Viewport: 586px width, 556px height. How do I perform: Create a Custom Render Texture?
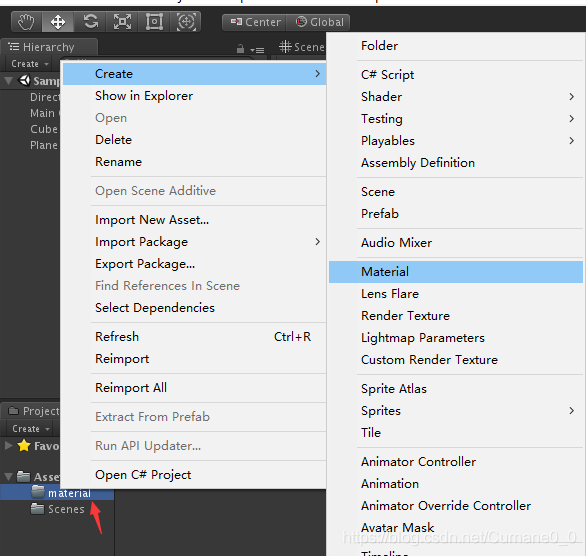coord(456,360)
